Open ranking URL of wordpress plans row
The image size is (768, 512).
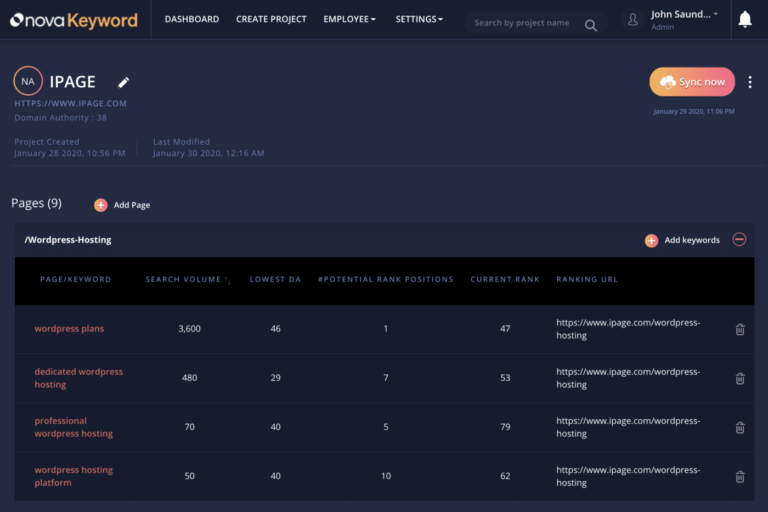coord(628,329)
